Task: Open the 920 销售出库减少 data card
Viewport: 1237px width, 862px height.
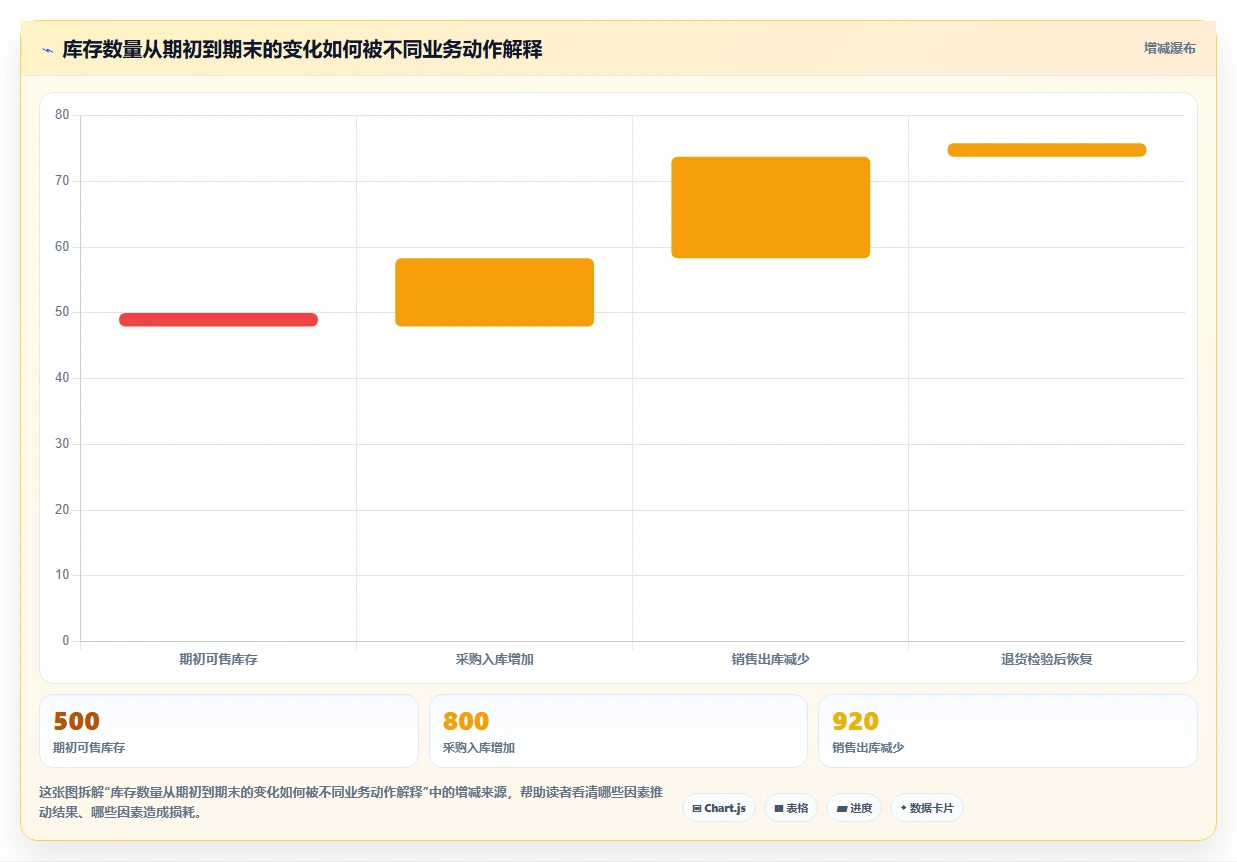Action: point(1007,731)
